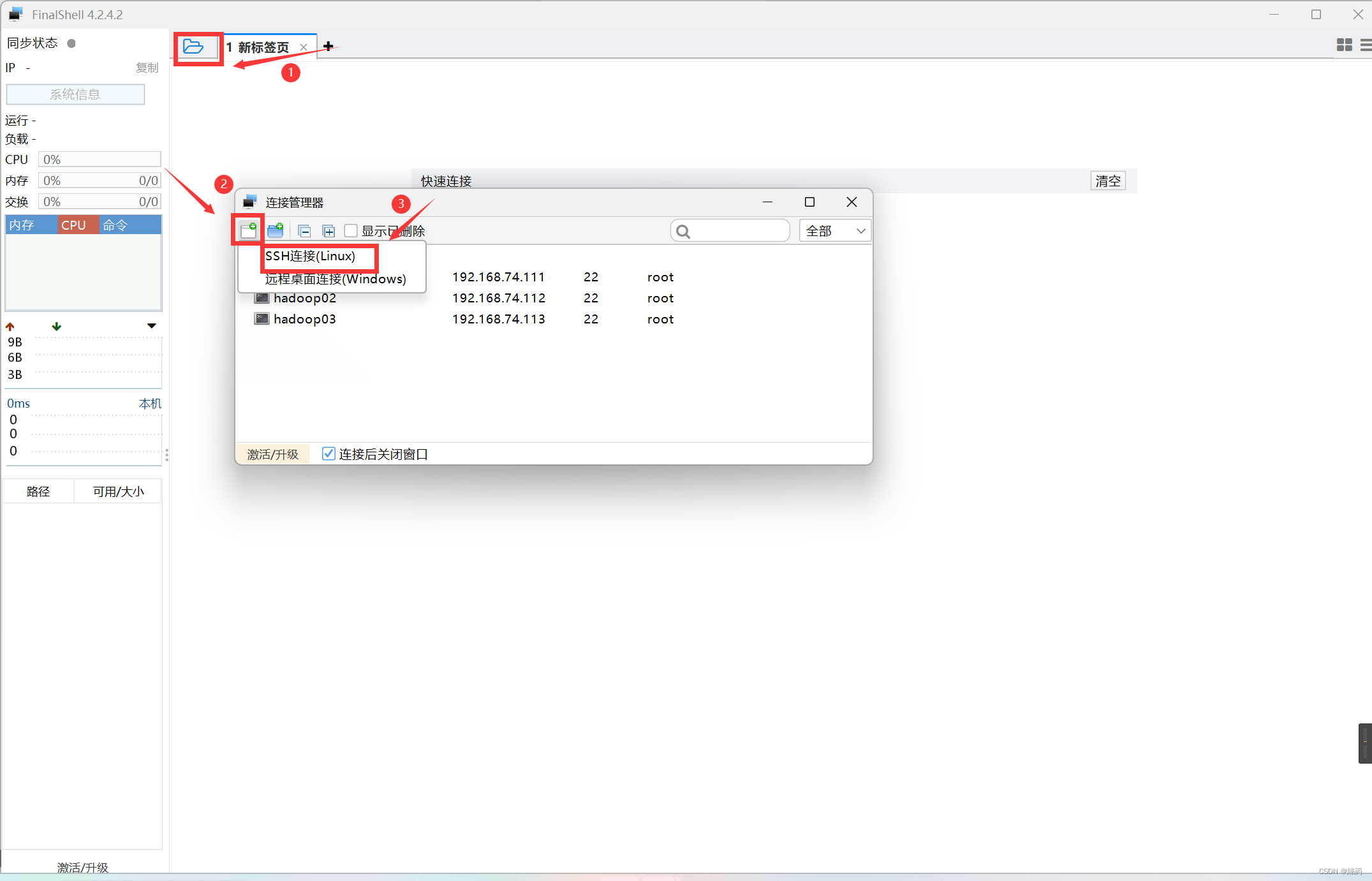Toggle 显示已删除 checkbox
Screen dimensions: 1372x881
351,231
